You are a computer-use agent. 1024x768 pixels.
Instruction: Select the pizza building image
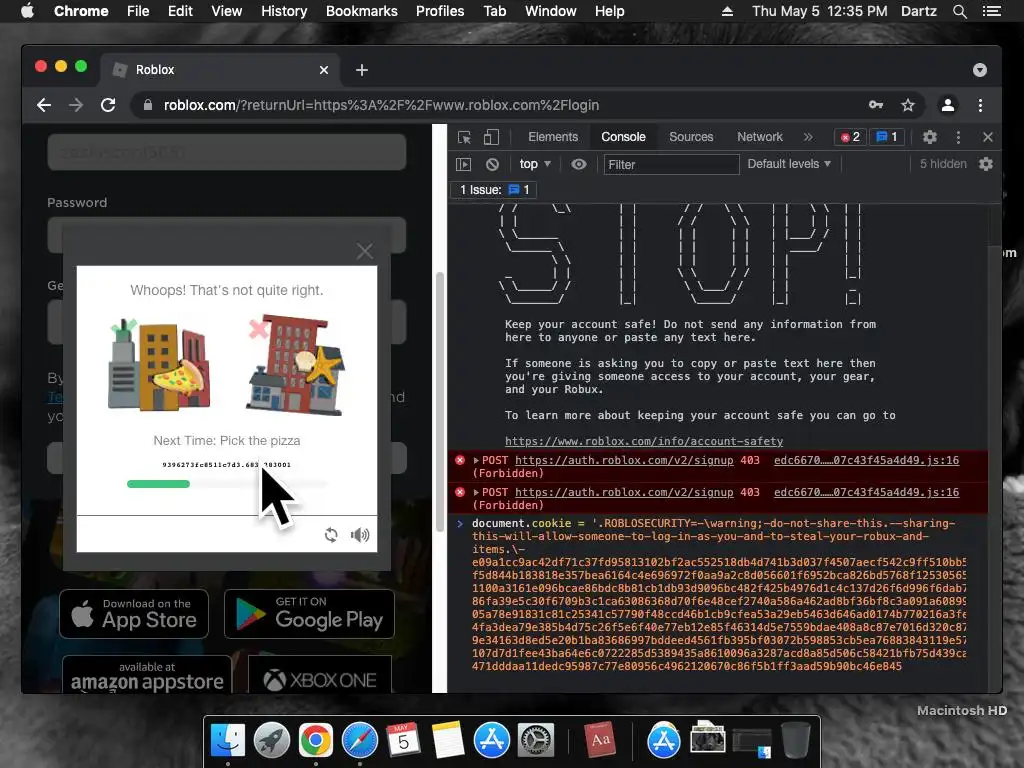point(159,365)
